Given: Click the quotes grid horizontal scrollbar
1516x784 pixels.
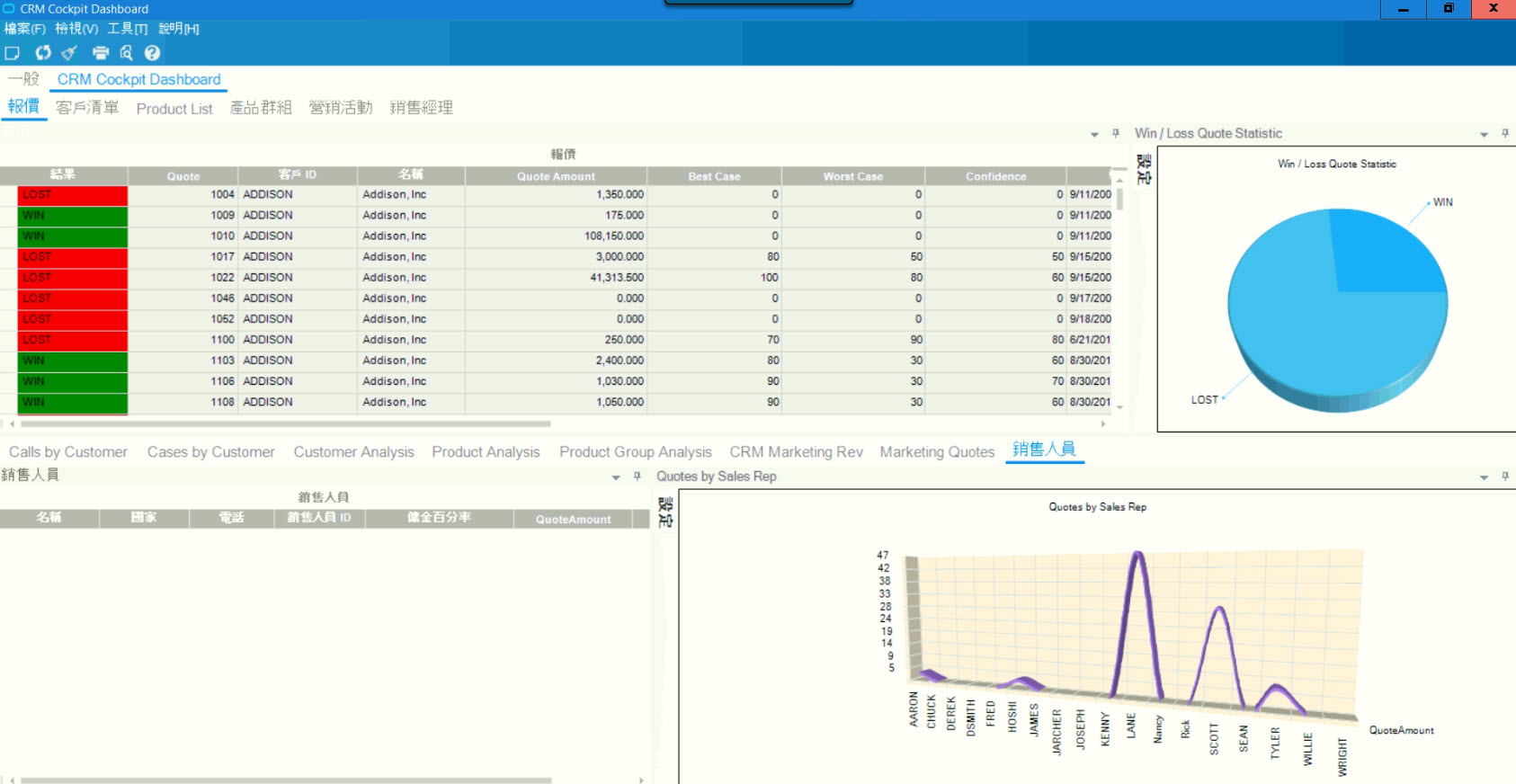Looking at the screenshot, I should click(x=285, y=423).
